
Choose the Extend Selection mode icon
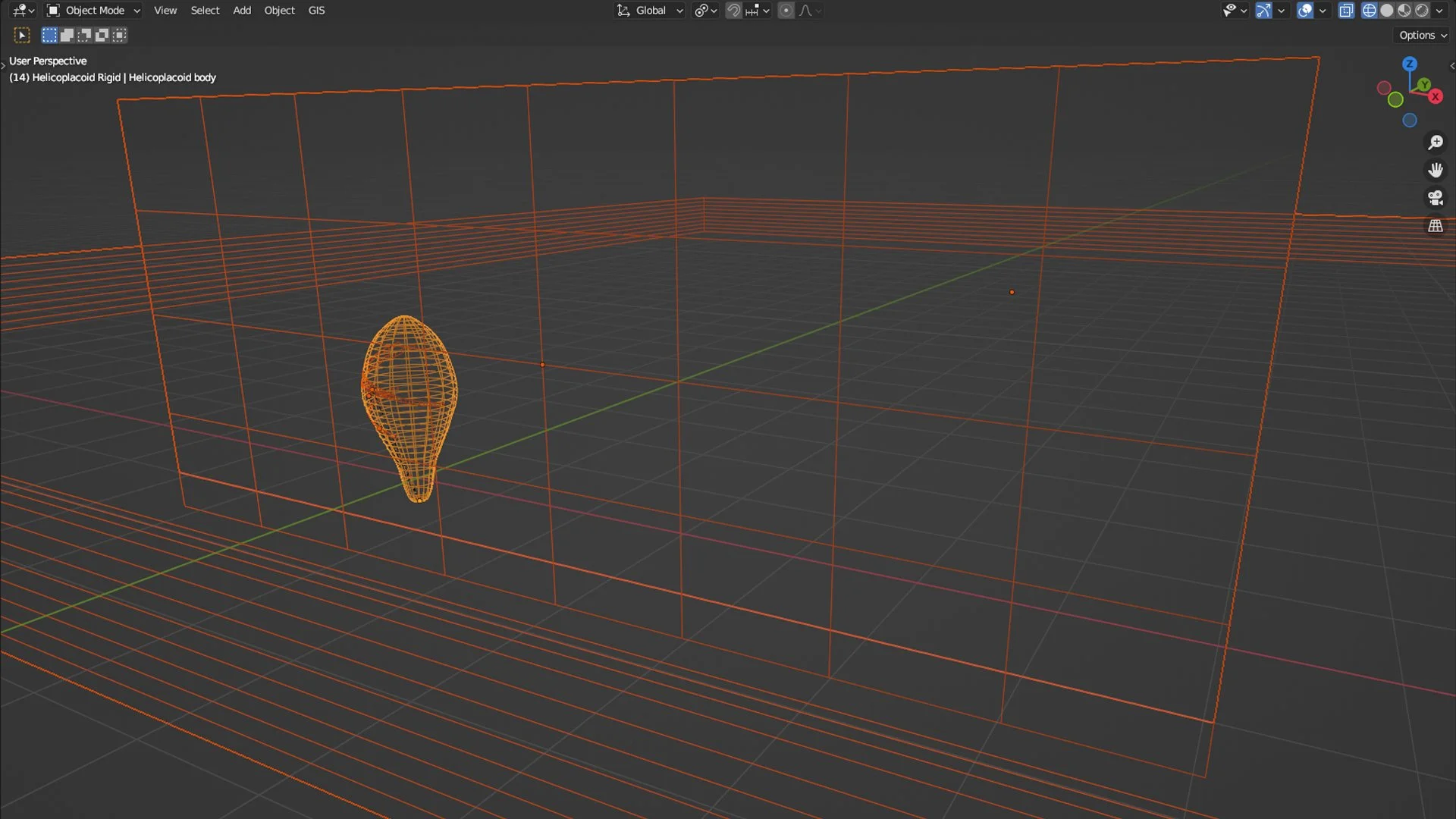tap(67, 35)
